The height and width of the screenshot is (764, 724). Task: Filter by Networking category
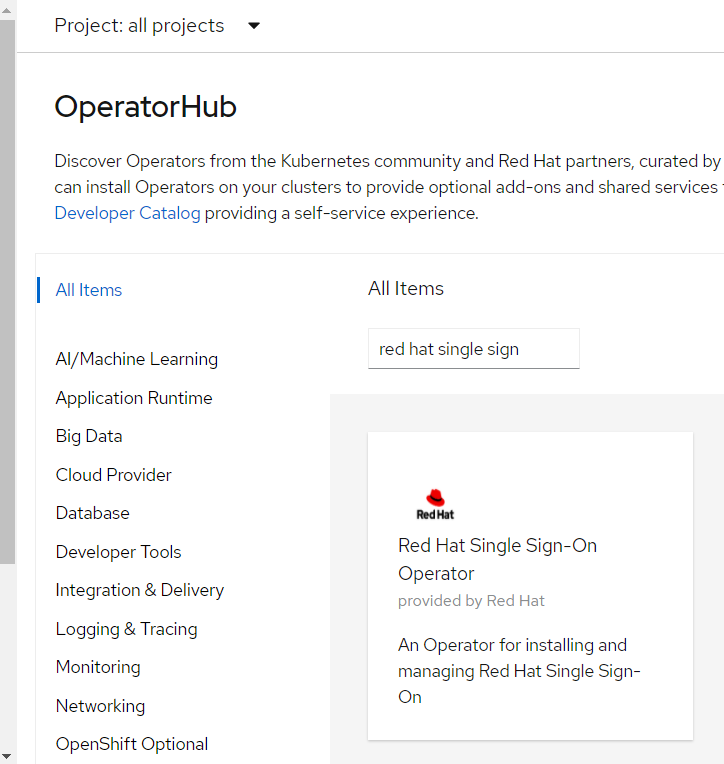[x=100, y=706]
